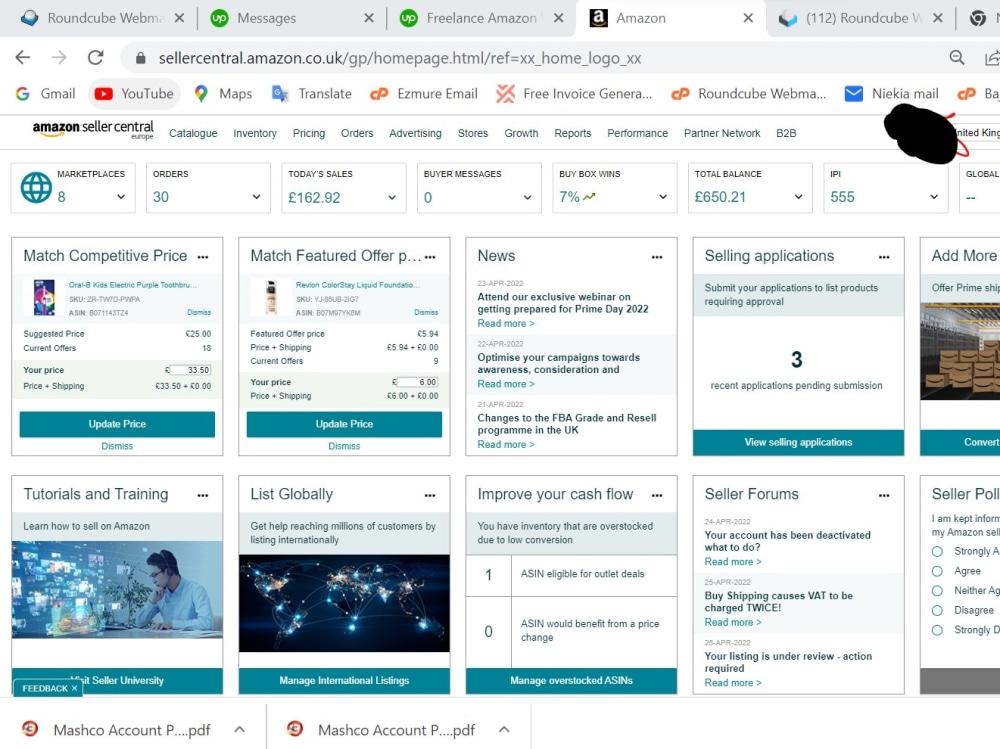The height and width of the screenshot is (749, 1000).
Task: Select the Disagree poll option
Action: 937,611
